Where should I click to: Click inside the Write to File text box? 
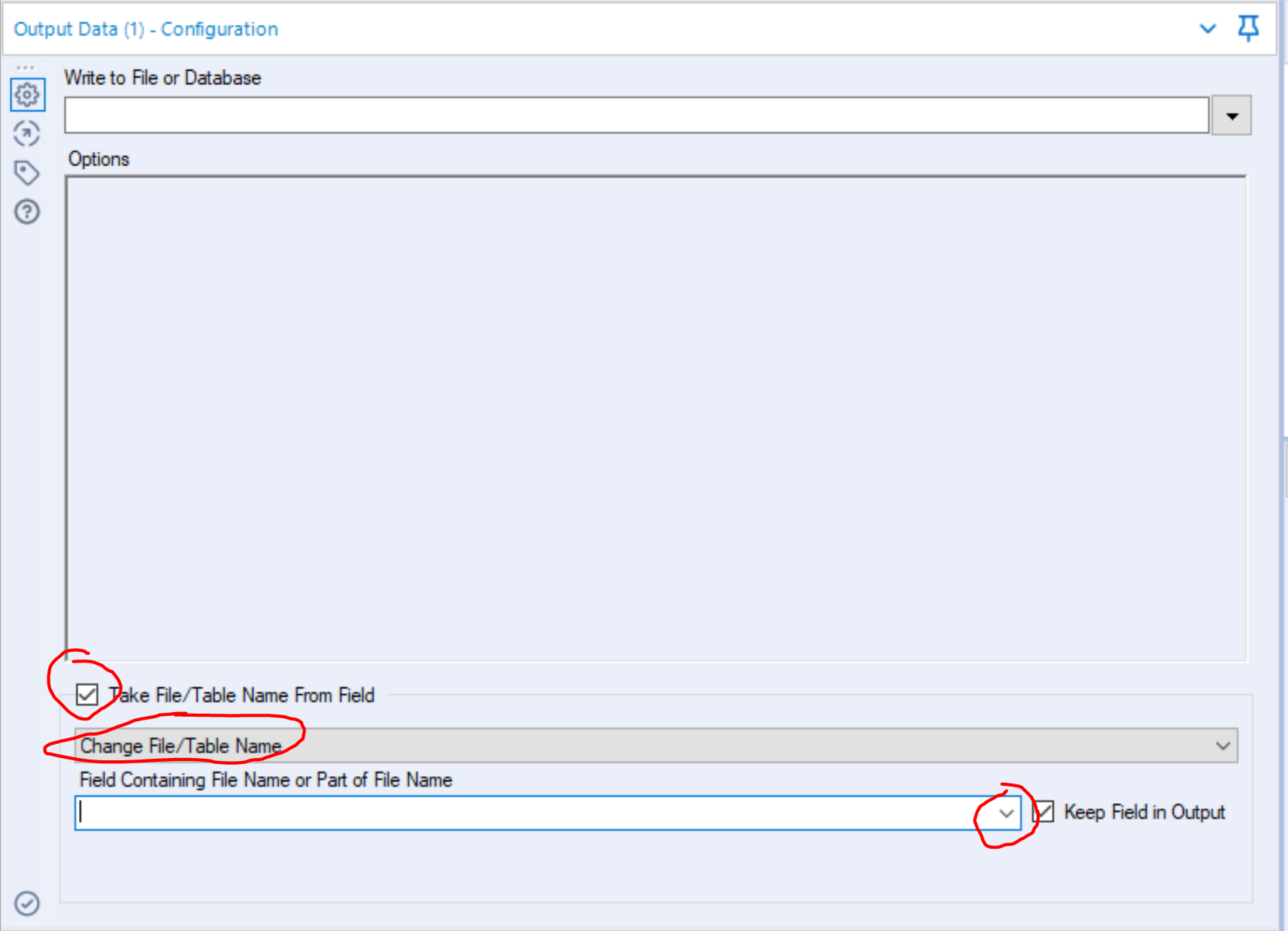click(526, 115)
